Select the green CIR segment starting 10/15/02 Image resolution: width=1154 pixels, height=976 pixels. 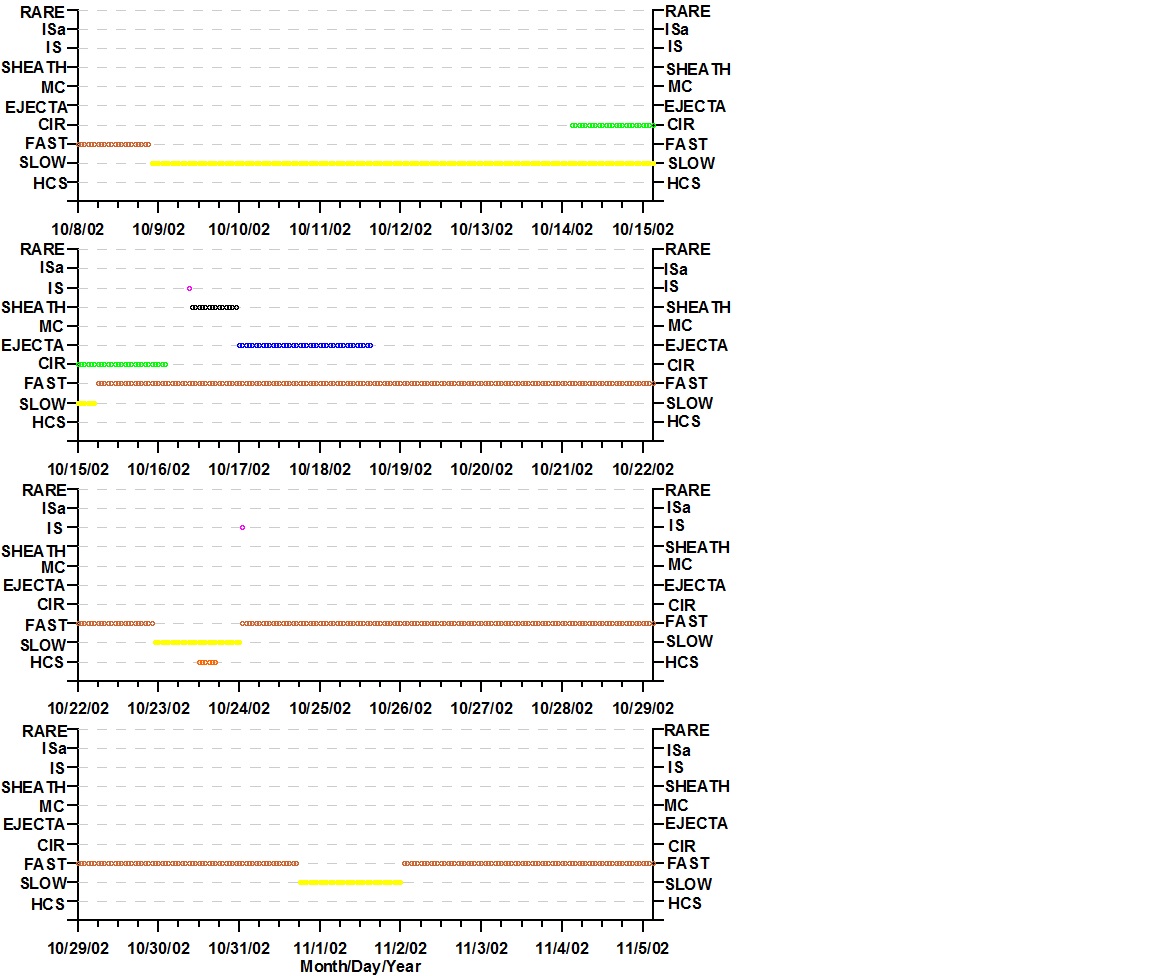pos(122,364)
